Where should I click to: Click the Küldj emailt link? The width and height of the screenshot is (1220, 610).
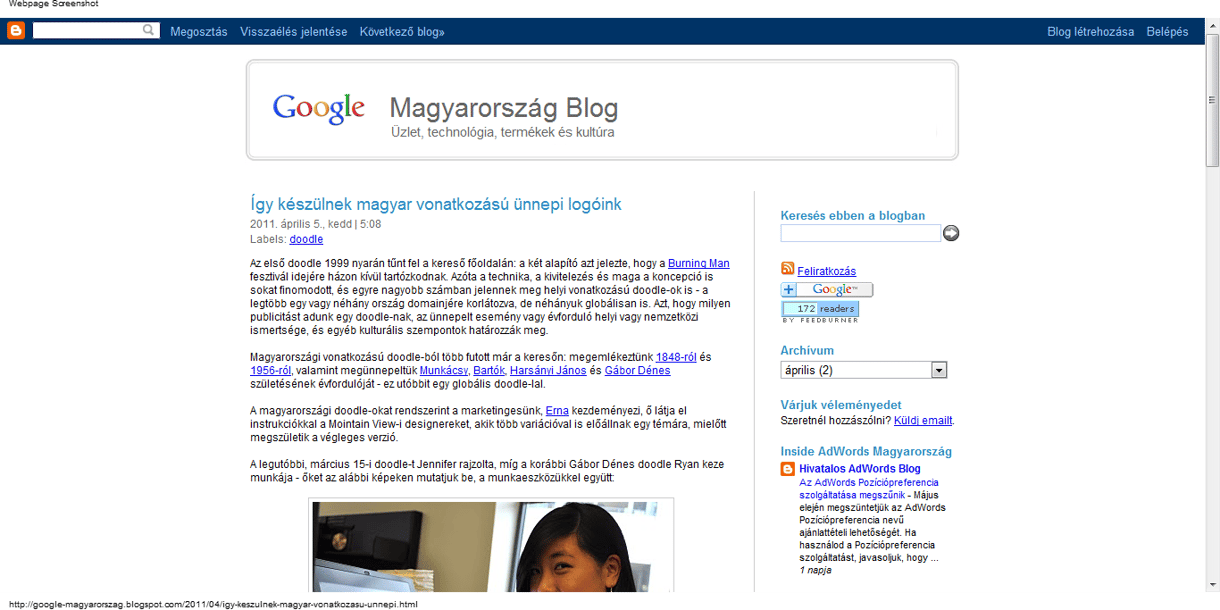[922, 420]
